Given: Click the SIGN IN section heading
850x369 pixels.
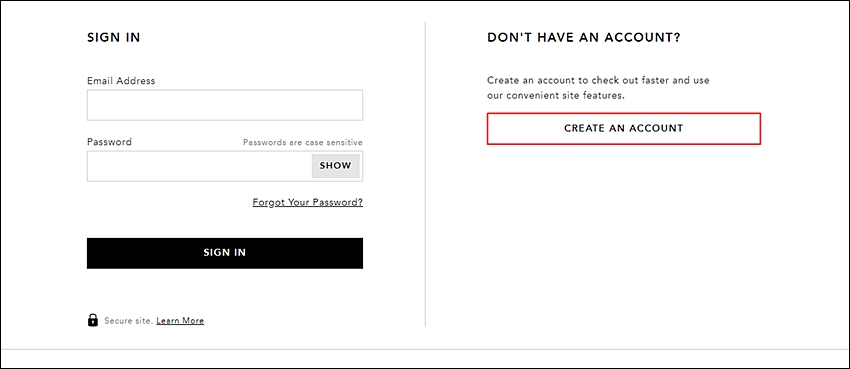Looking at the screenshot, I should point(113,38).
